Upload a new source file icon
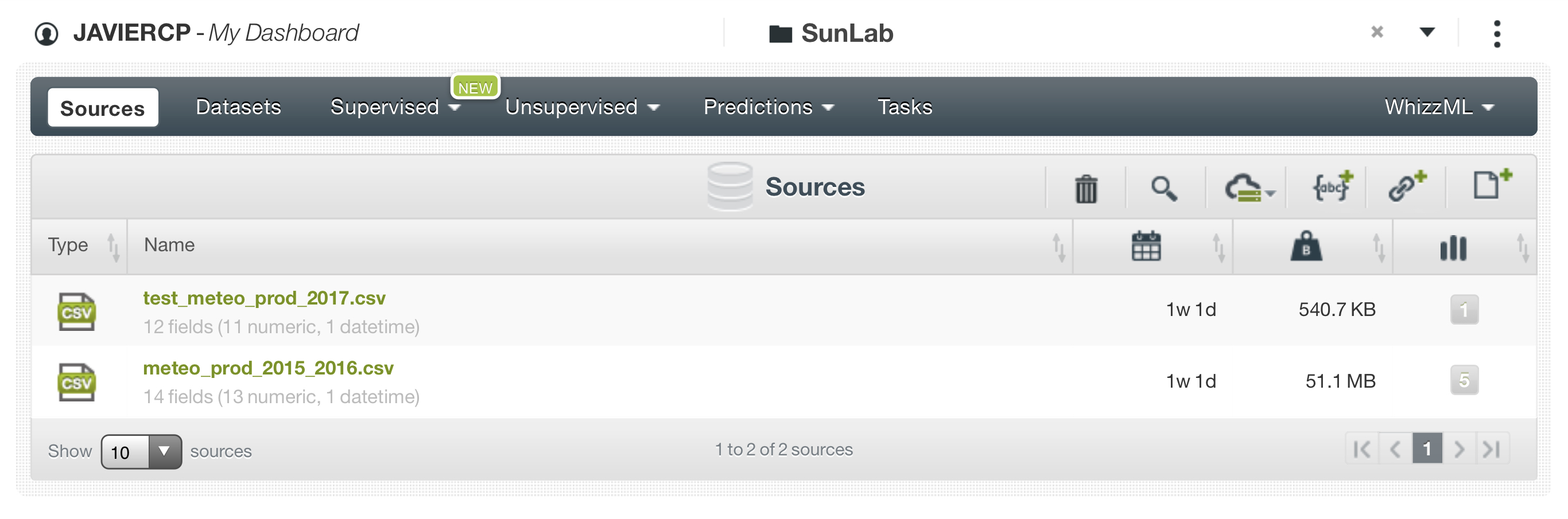Viewport: 1568px width, 519px height. click(1489, 185)
